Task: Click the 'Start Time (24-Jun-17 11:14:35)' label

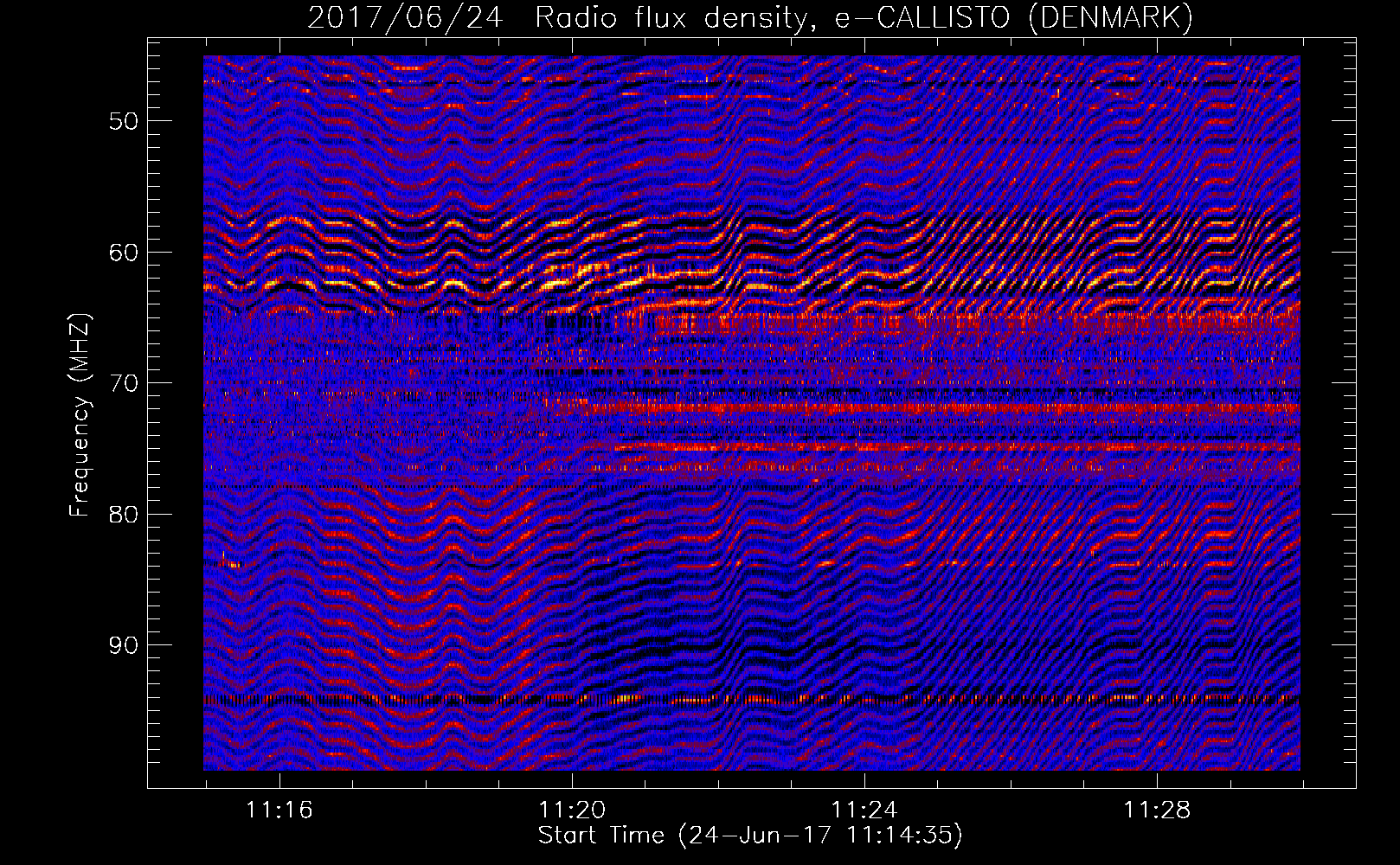Action: click(750, 836)
